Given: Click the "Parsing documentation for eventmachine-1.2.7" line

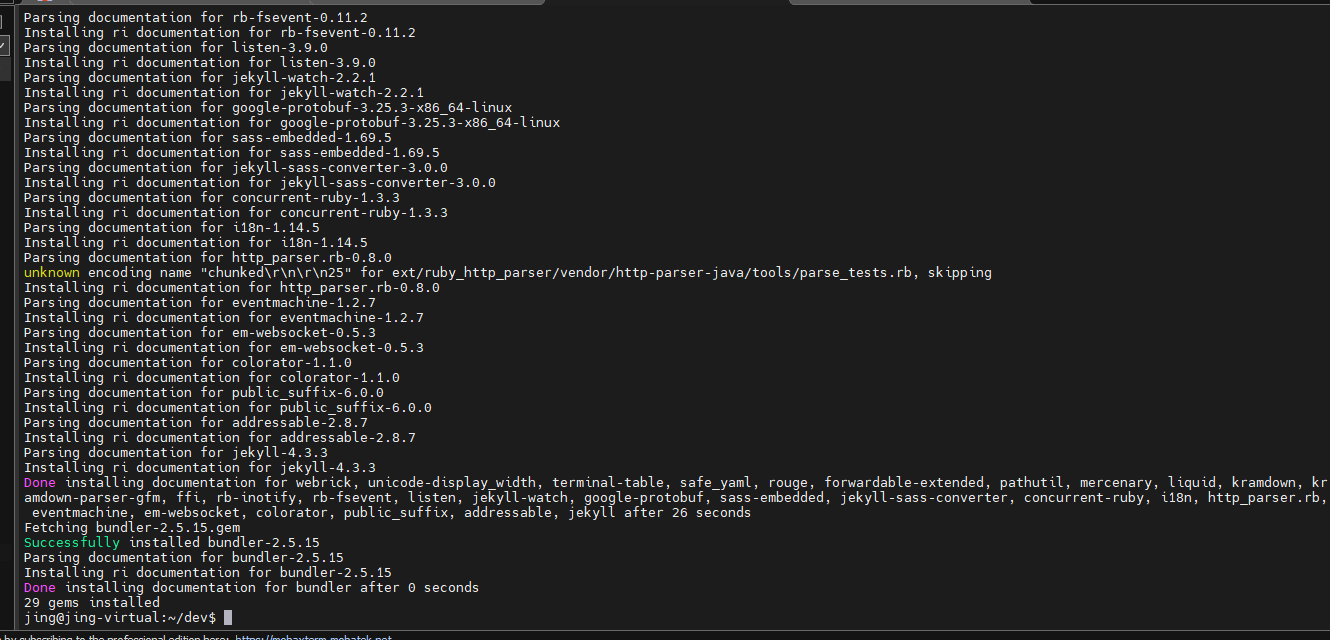Looking at the screenshot, I should pyautogui.click(x=200, y=302).
